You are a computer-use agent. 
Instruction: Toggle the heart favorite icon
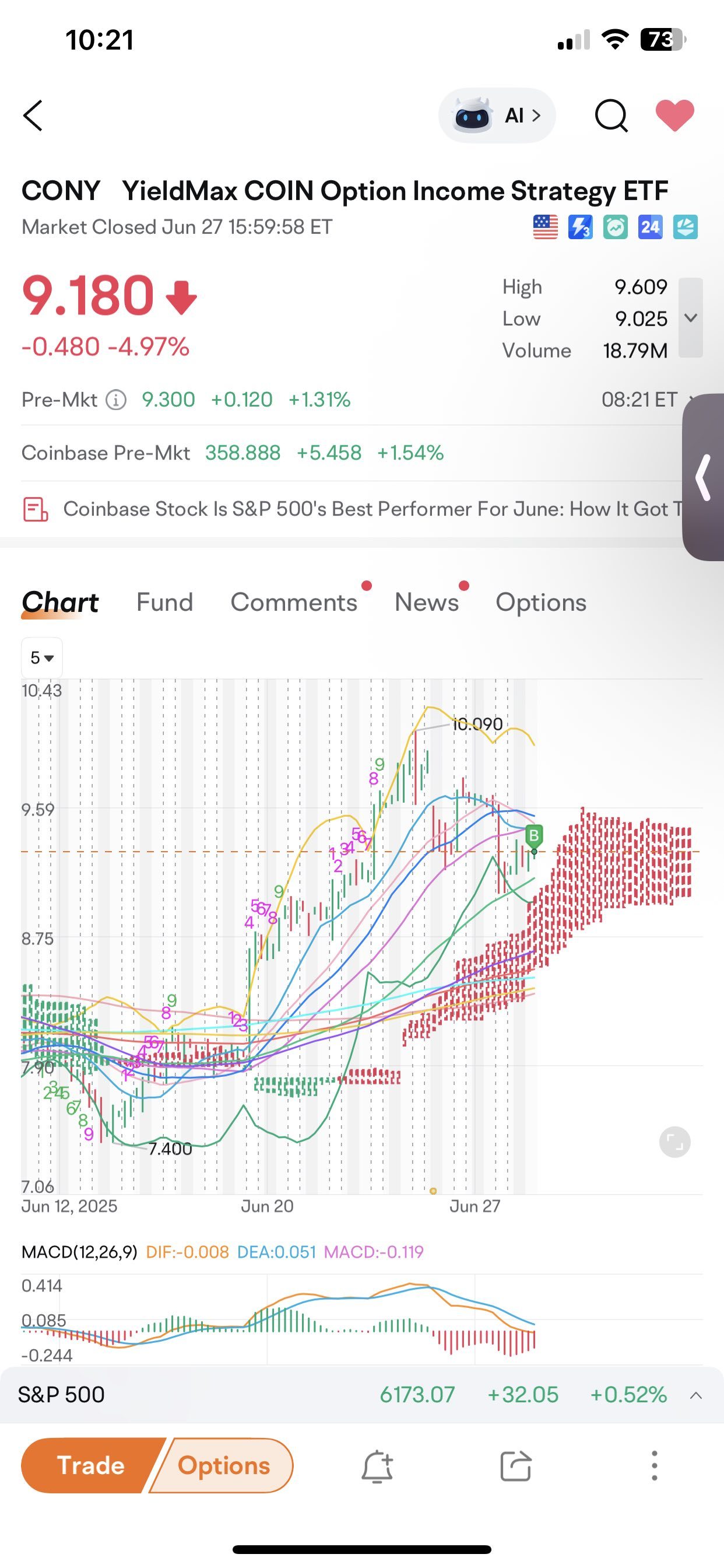point(674,115)
